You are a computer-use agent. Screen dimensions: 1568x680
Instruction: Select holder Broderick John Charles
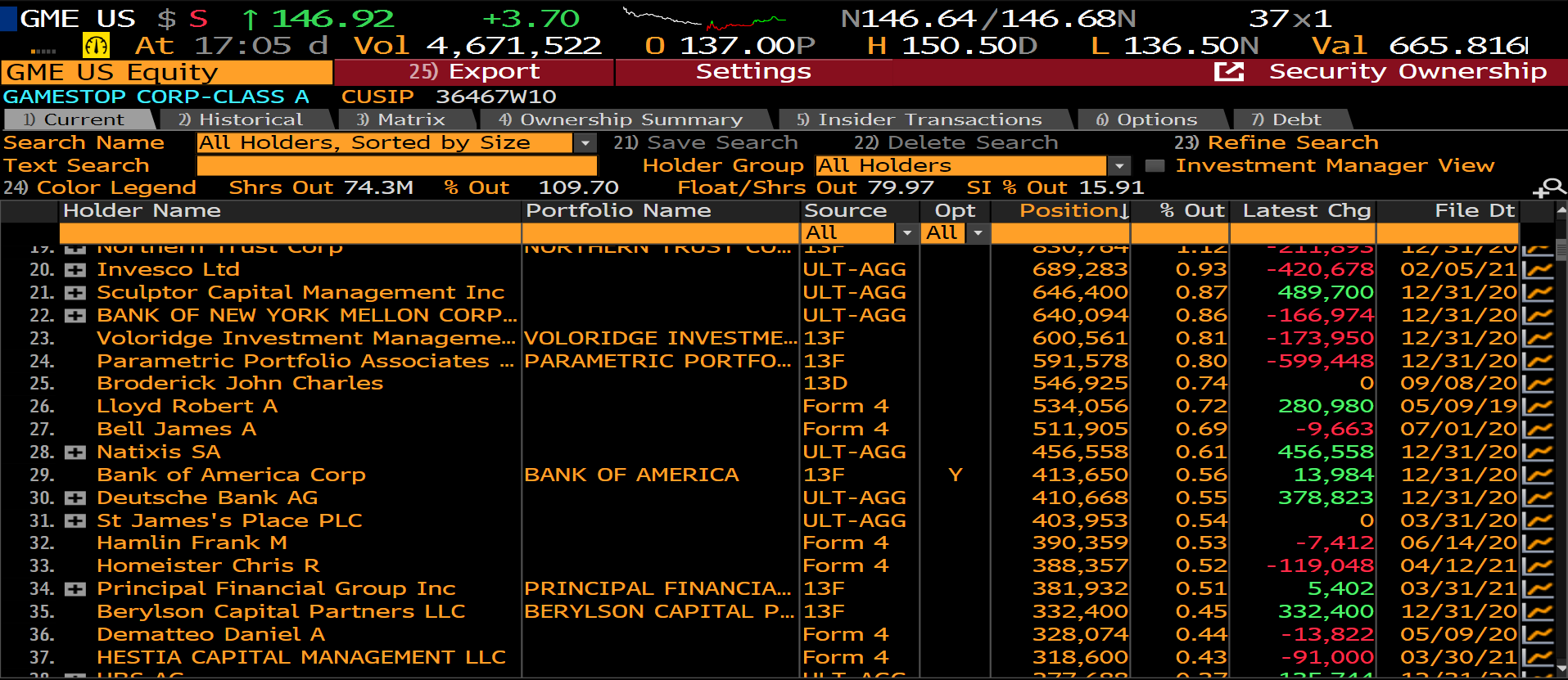pos(240,383)
